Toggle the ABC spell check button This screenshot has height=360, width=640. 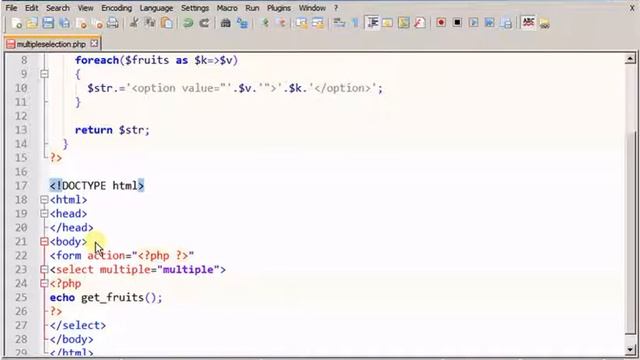[528, 22]
